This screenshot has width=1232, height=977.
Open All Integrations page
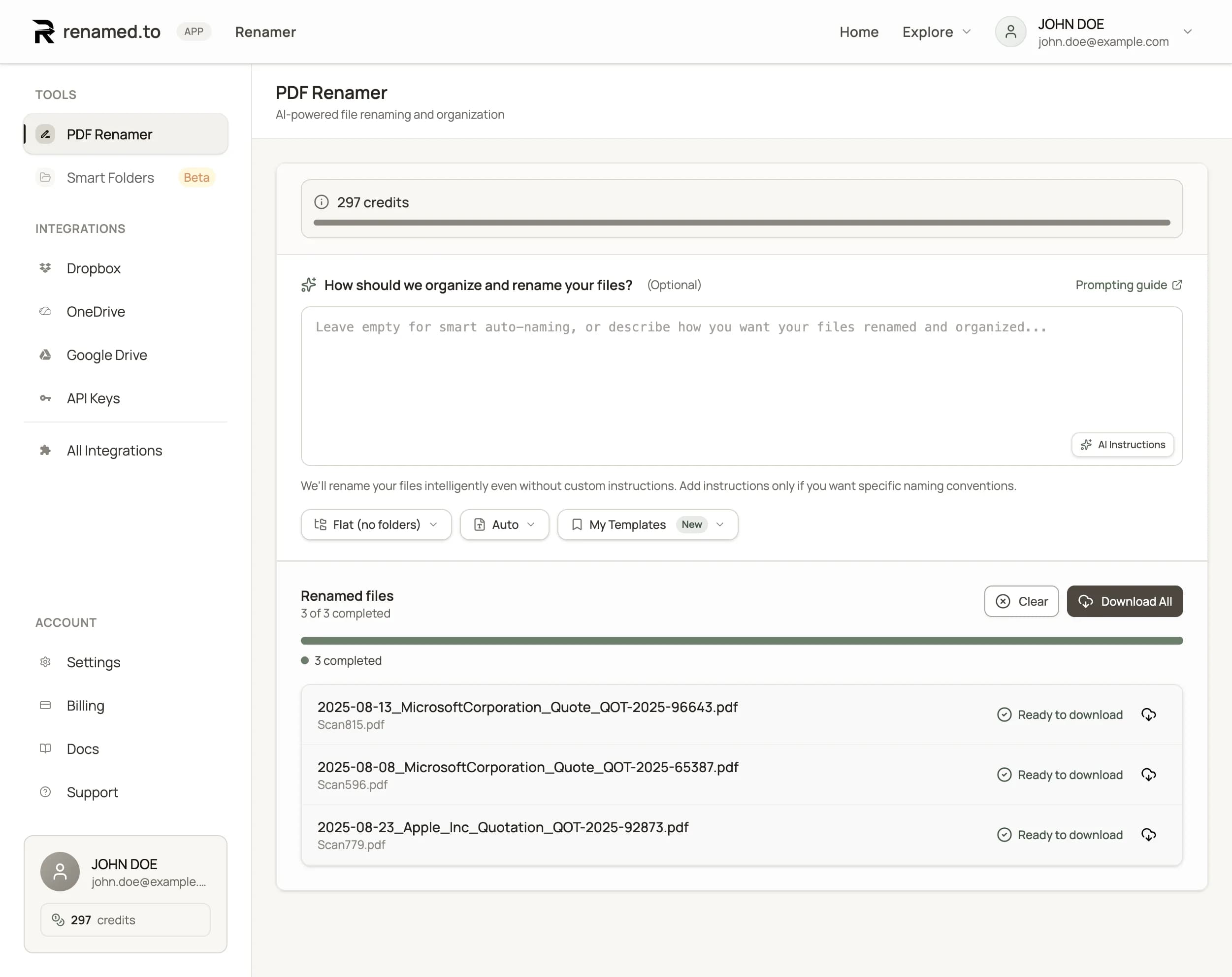114,451
